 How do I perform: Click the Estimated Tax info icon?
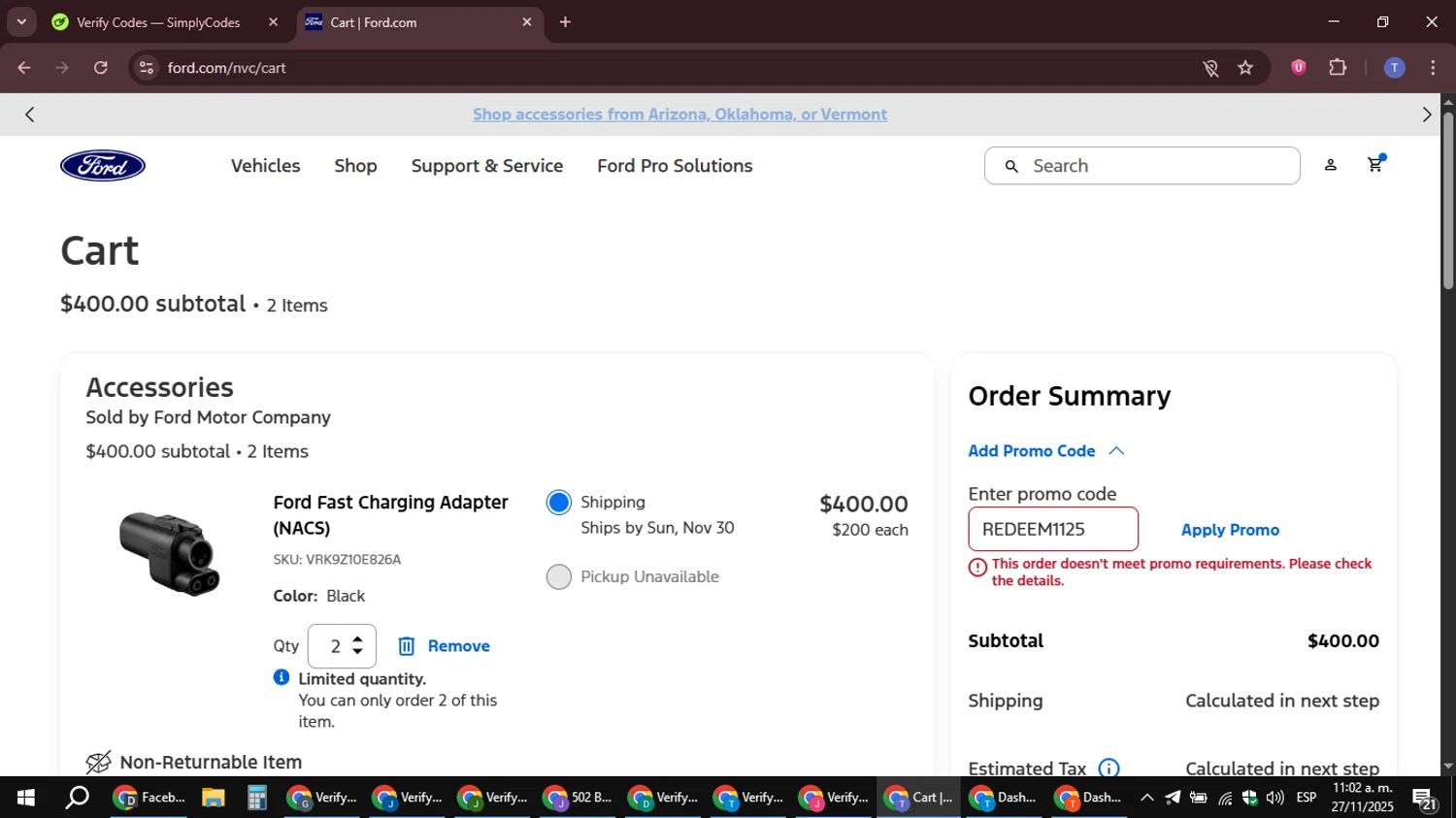point(1109,769)
